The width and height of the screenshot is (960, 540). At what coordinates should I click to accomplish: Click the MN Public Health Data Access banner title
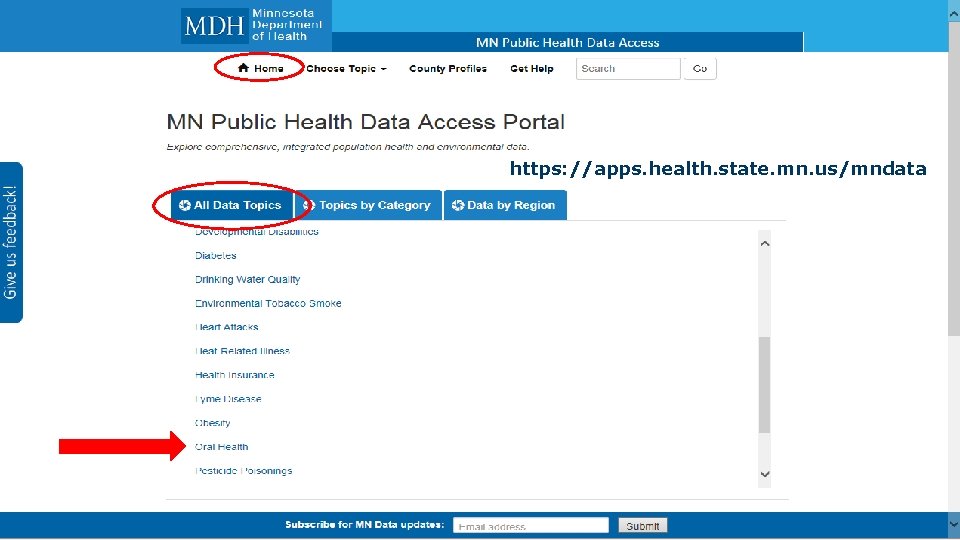click(568, 42)
